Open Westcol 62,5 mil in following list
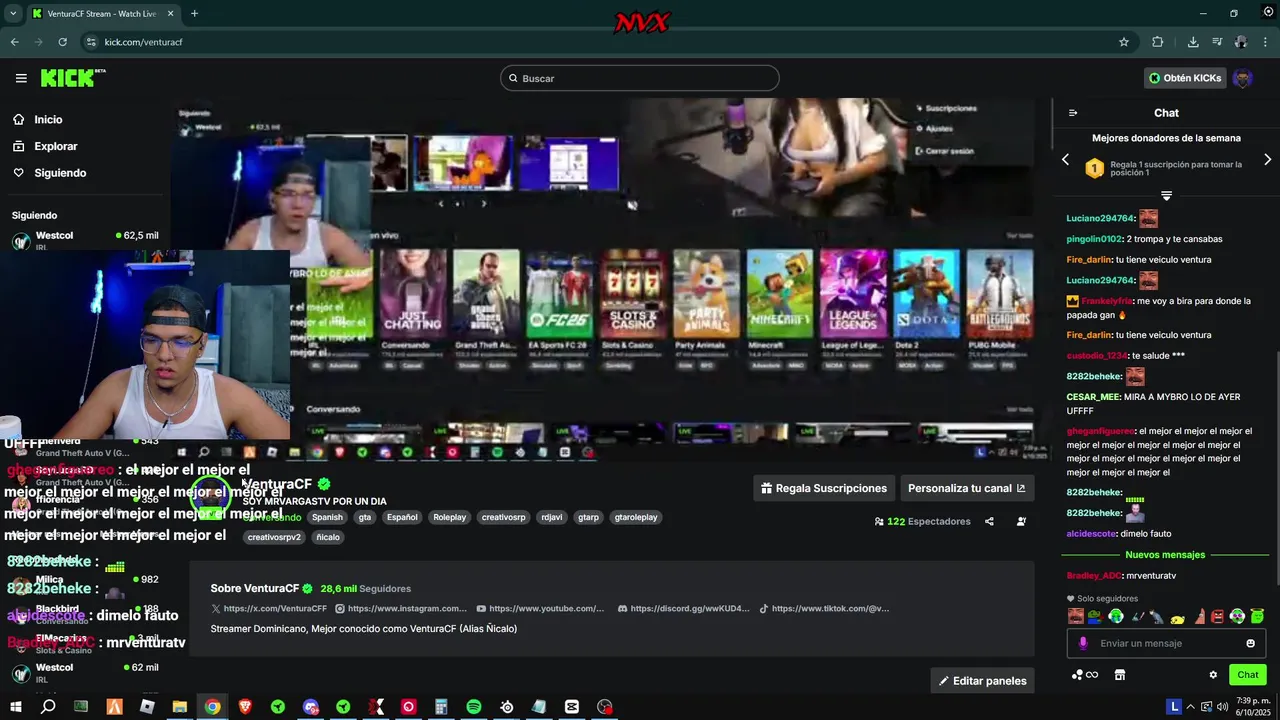Viewport: 1280px width, 720px height. click(x=84, y=240)
